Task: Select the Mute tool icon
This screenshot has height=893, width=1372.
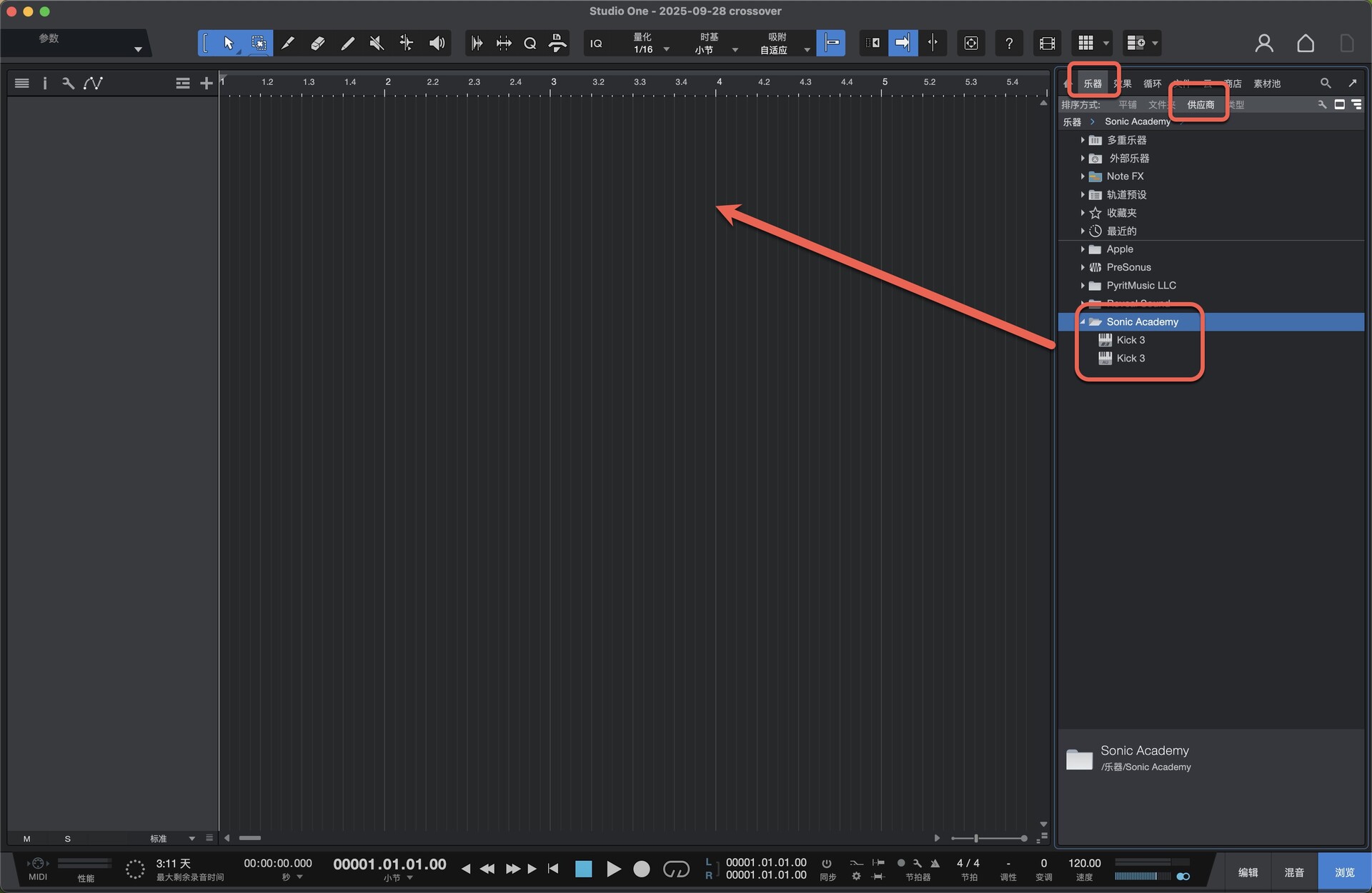Action: coord(377,44)
